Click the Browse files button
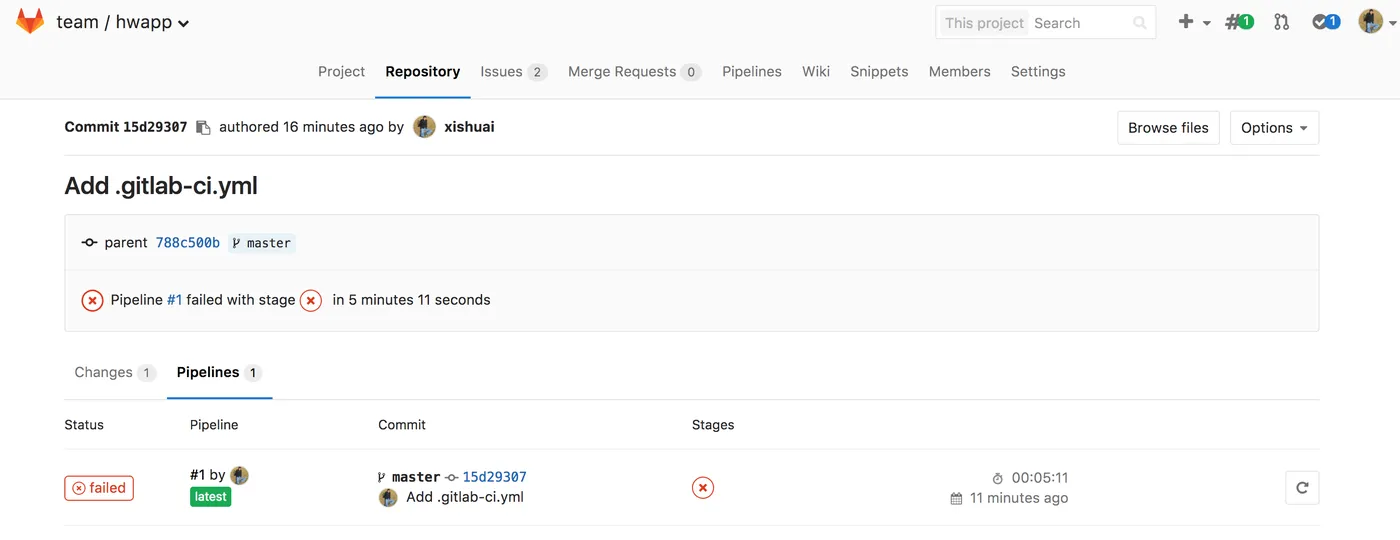The width and height of the screenshot is (1400, 540). pos(1168,128)
